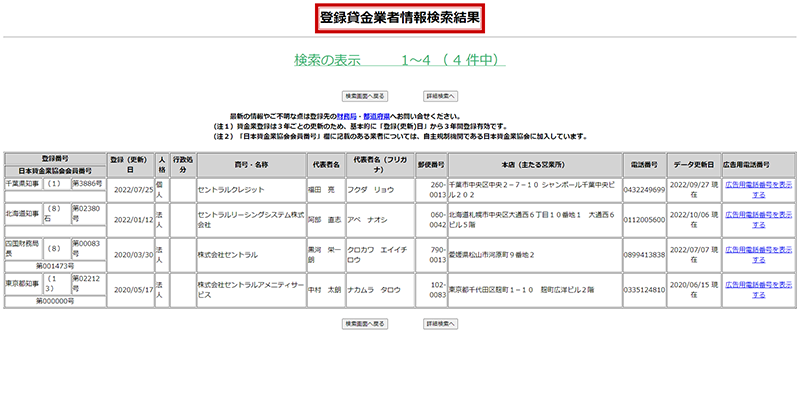
Task: Click the 登録貸金業者情報検索結果 page title
Action: (x=400, y=18)
